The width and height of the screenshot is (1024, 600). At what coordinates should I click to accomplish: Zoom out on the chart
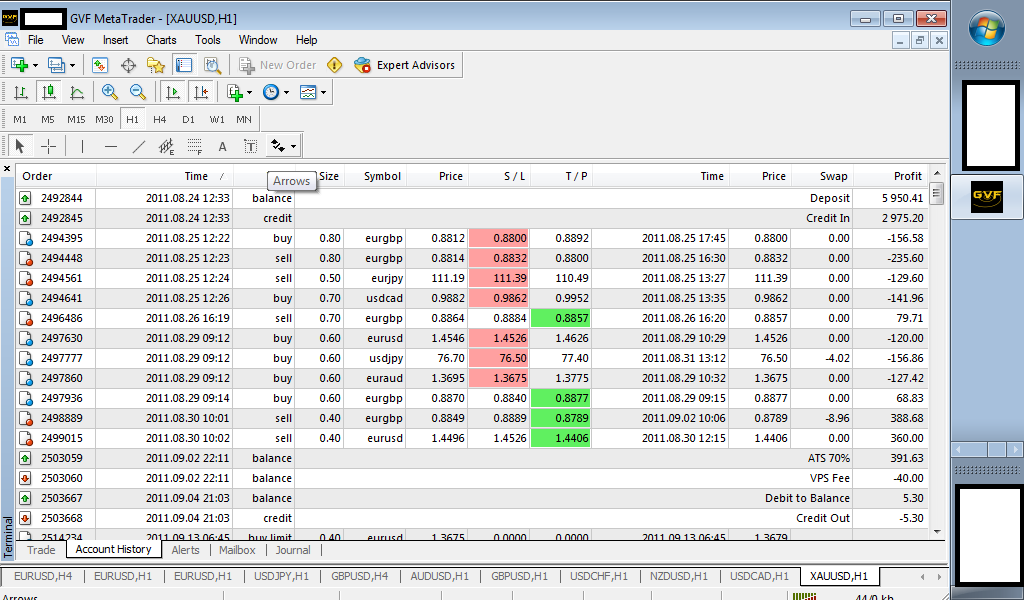coord(138,93)
